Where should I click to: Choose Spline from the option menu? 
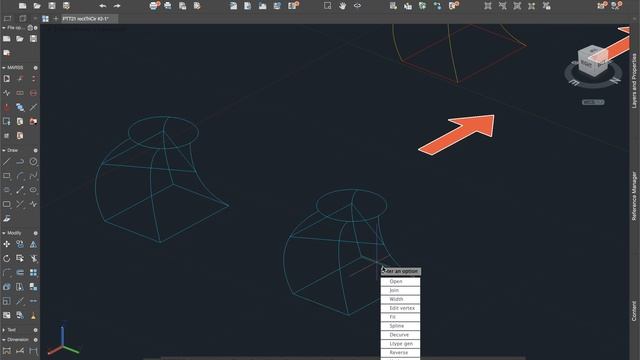click(x=400, y=326)
